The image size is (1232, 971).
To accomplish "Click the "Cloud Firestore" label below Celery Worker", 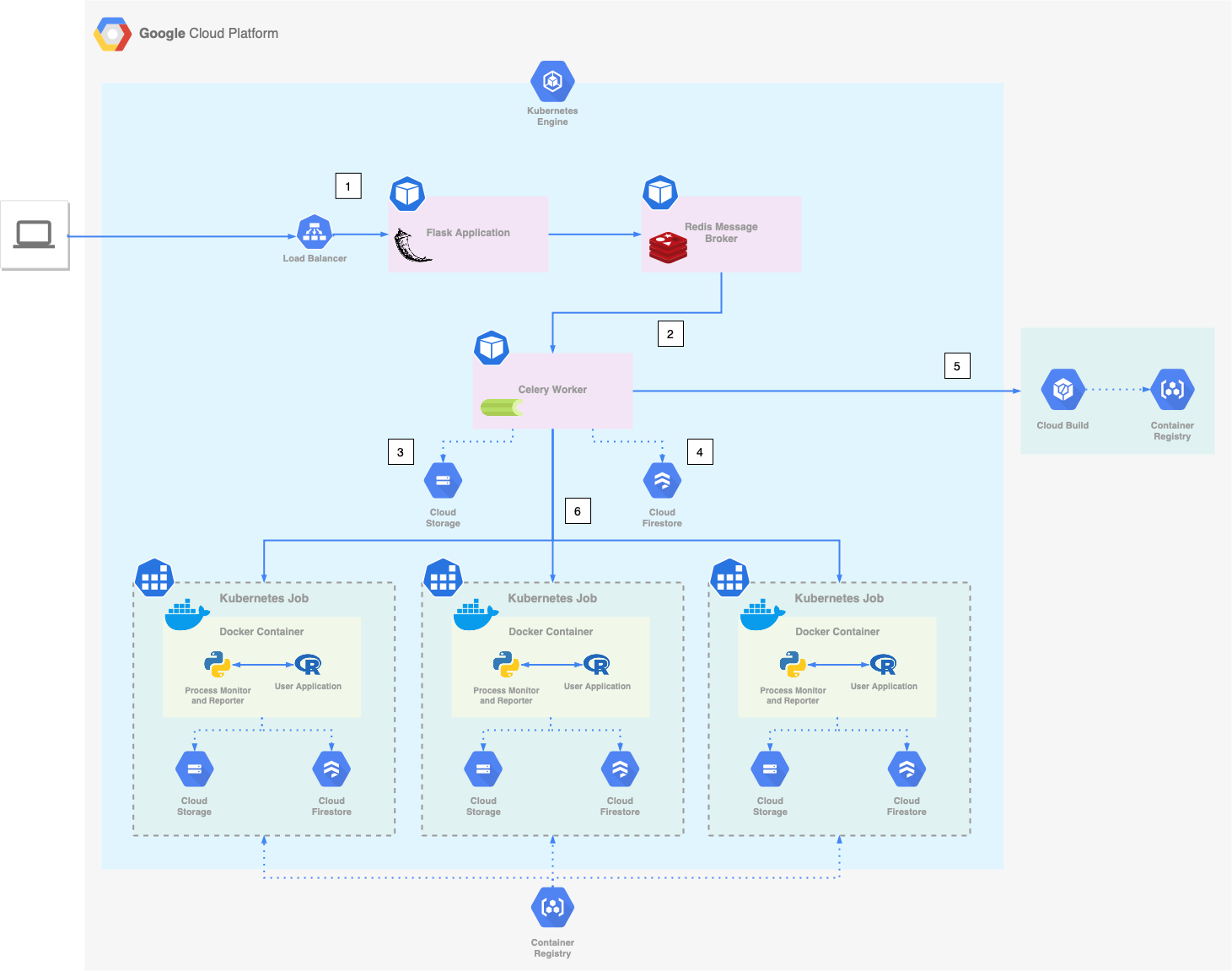I will click(662, 518).
